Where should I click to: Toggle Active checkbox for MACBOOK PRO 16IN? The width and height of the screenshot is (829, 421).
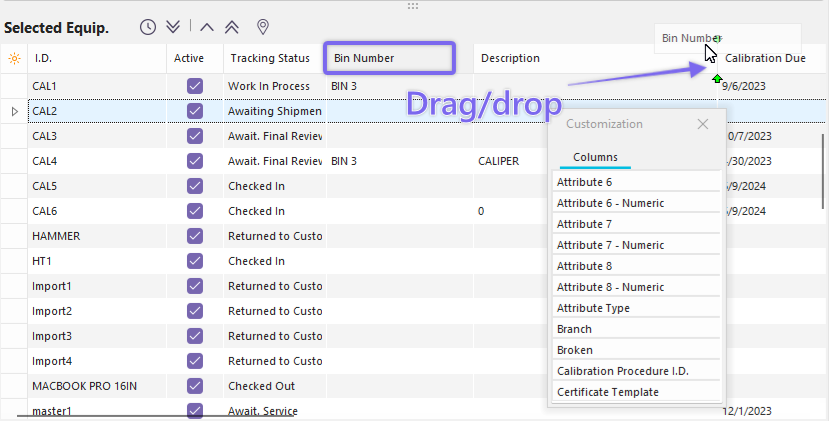(x=195, y=386)
